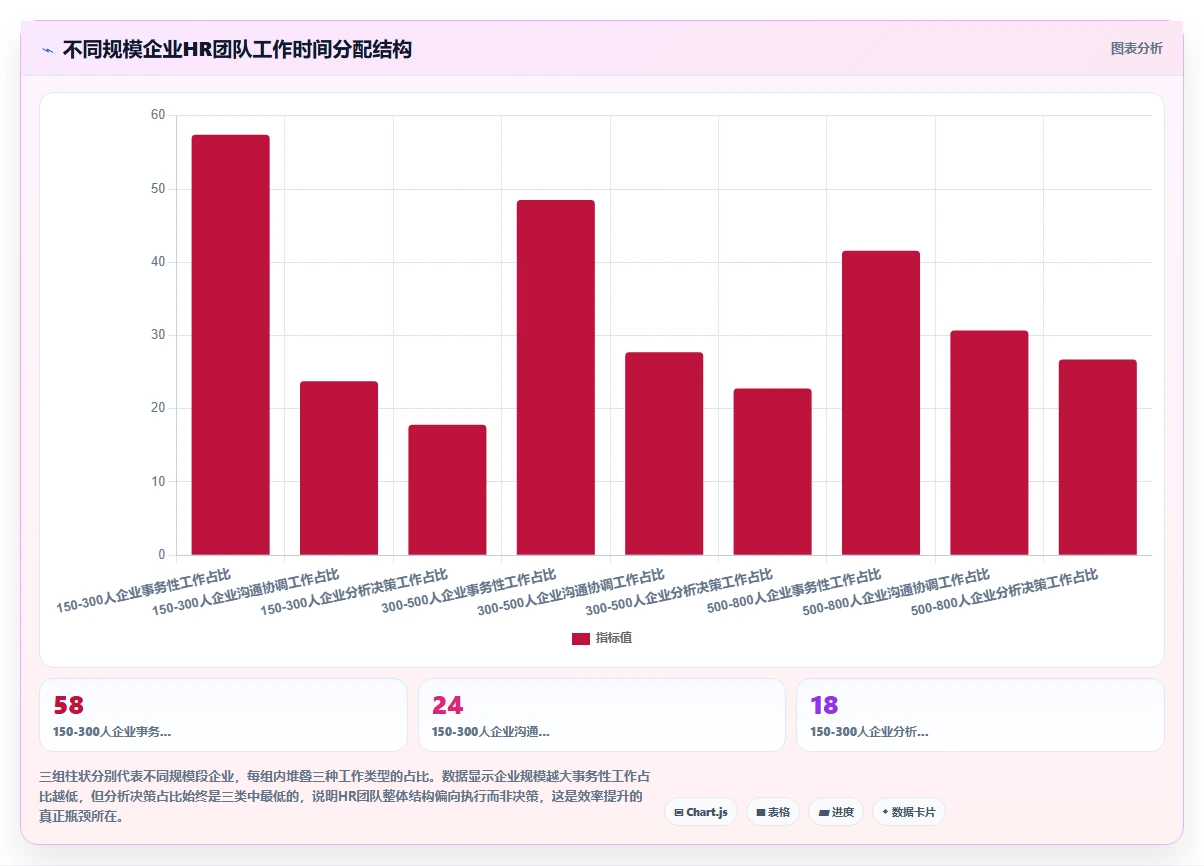Click the bar for 500-800人企业分析决策工作占比
Viewport: 1204px width, 866px height.
(x=1097, y=457)
